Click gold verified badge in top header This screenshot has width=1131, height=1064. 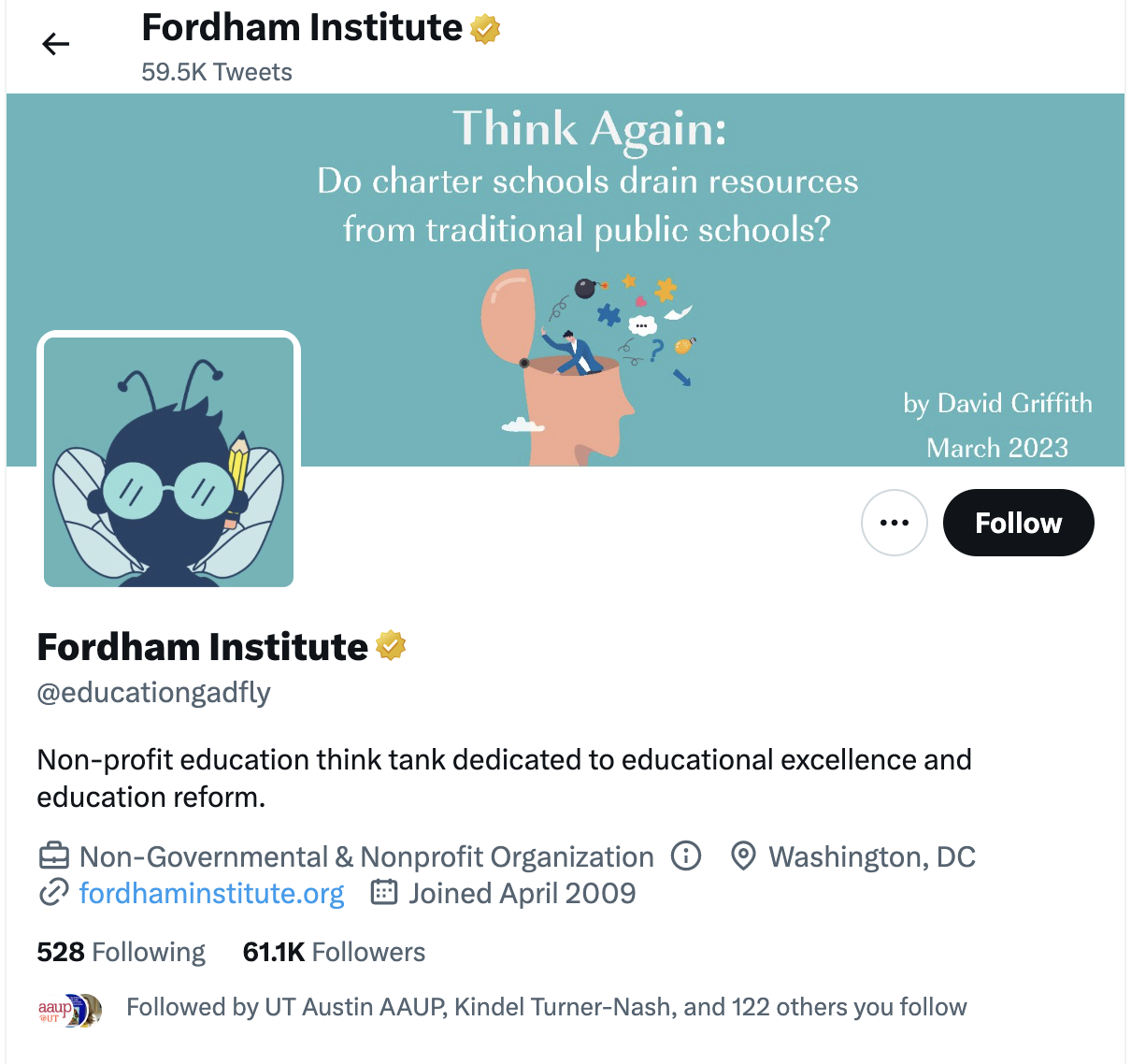(485, 29)
